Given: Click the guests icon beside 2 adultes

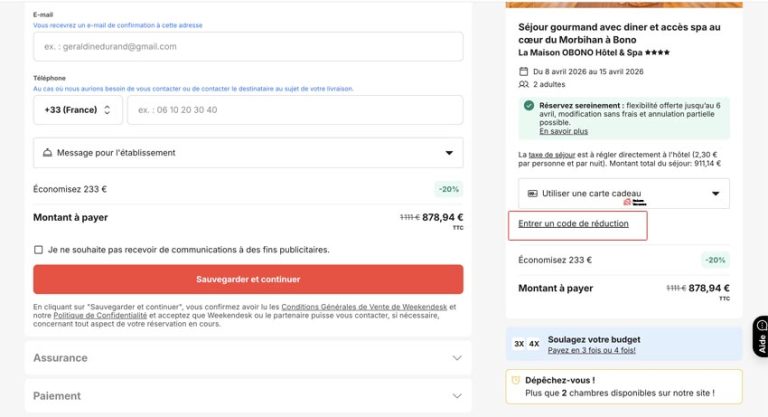Looking at the screenshot, I should click(x=524, y=85).
